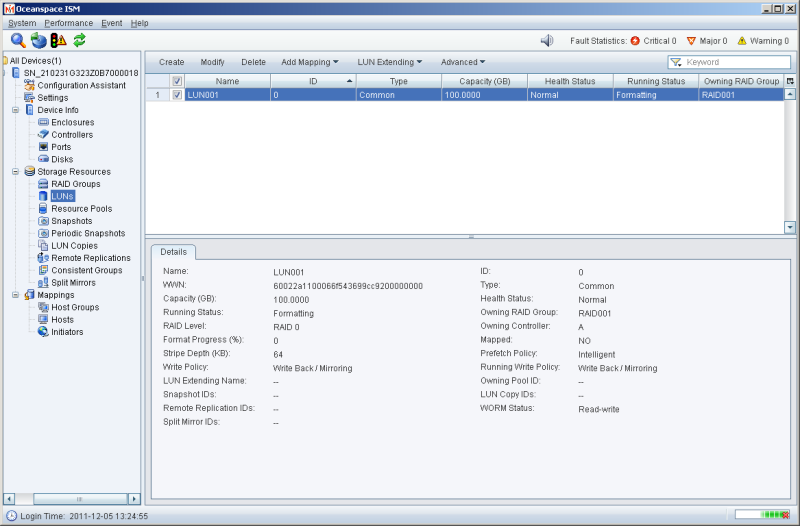Click the RAID Groups icon
The height and width of the screenshot is (526, 800).
pos(43,184)
